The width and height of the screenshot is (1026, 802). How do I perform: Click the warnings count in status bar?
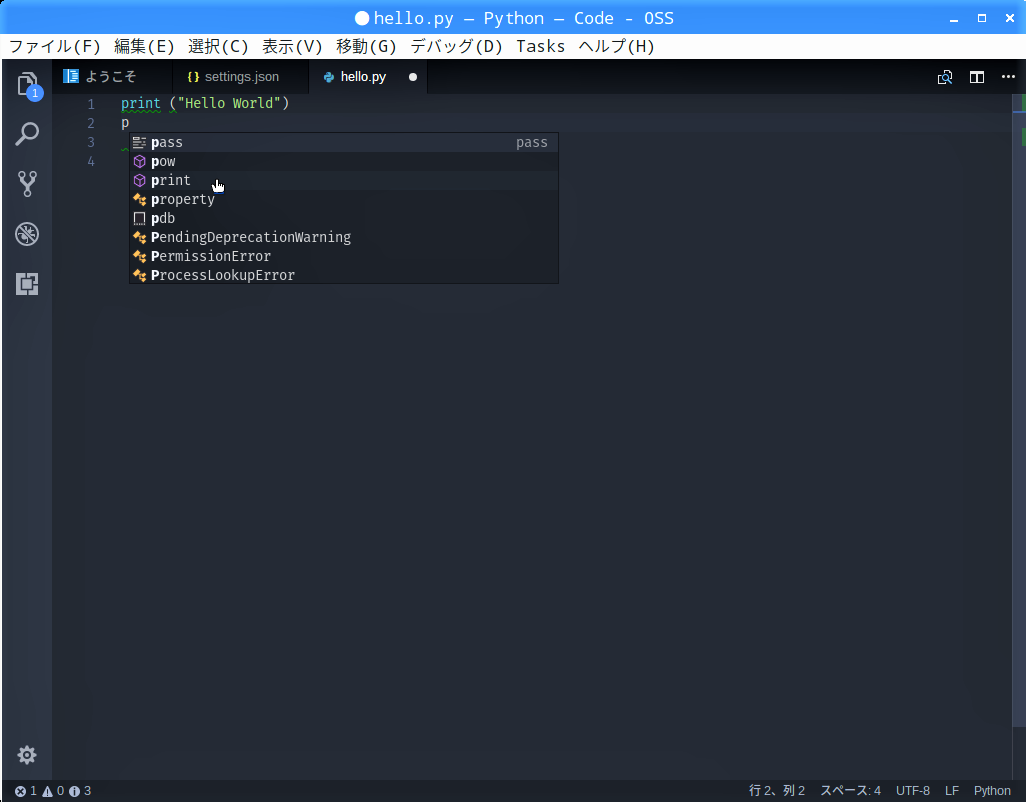[x=53, y=791]
